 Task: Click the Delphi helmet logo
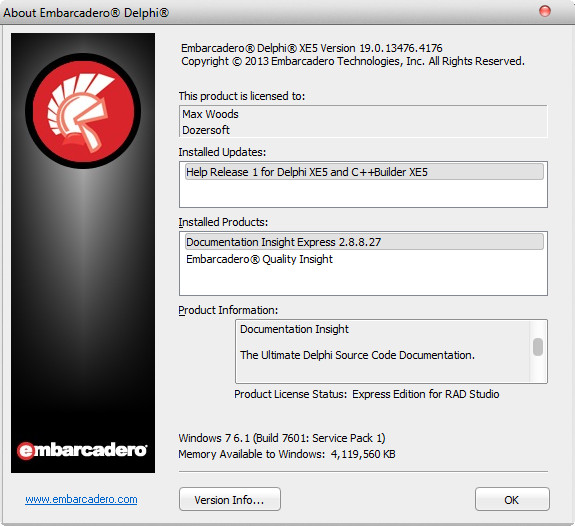83,111
